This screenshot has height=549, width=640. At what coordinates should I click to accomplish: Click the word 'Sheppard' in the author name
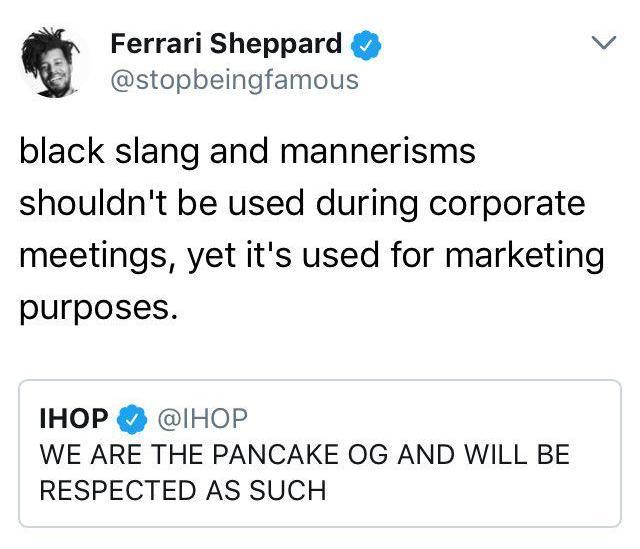[x=276, y=44]
